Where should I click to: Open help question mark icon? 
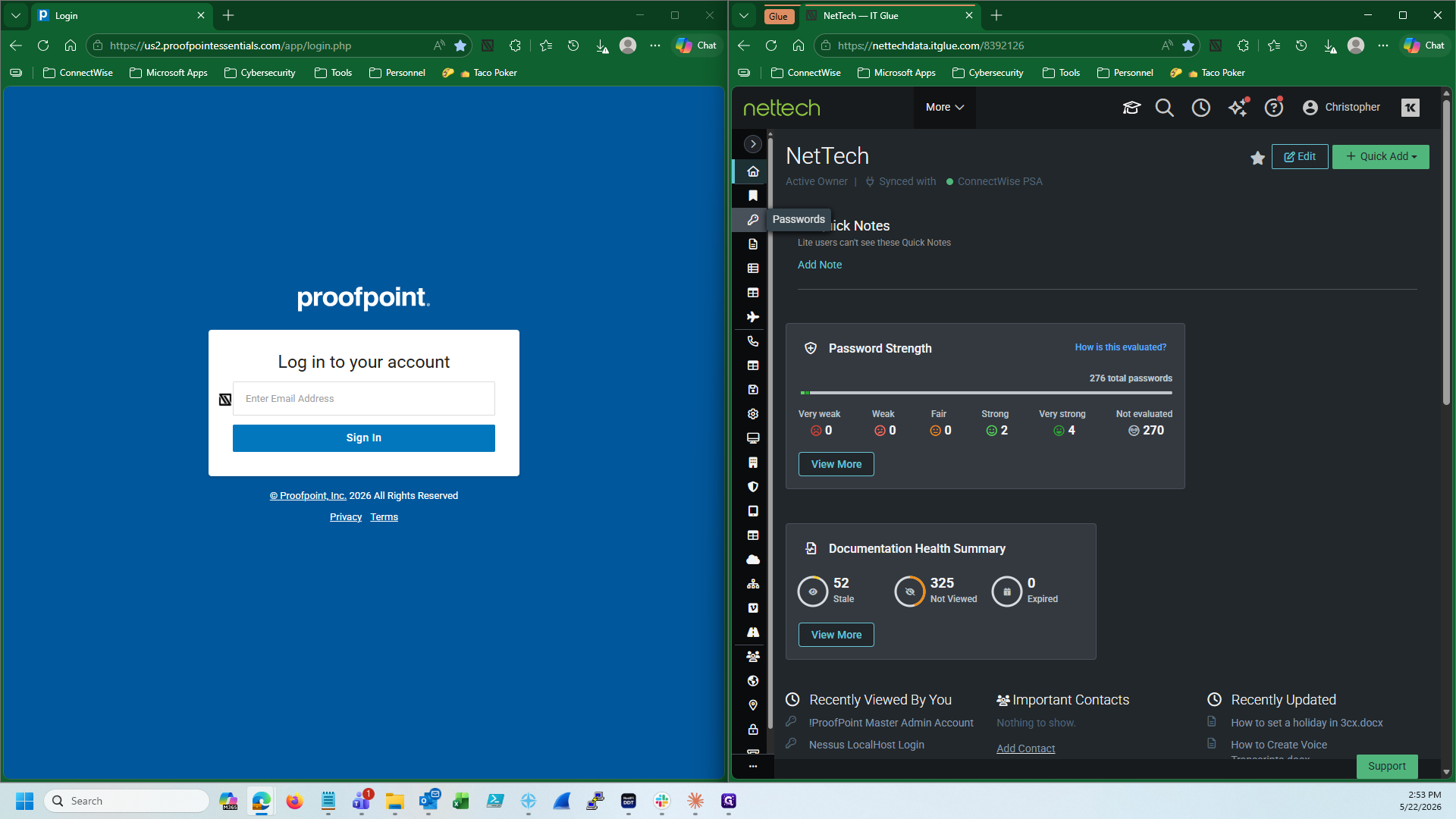[x=1273, y=108]
